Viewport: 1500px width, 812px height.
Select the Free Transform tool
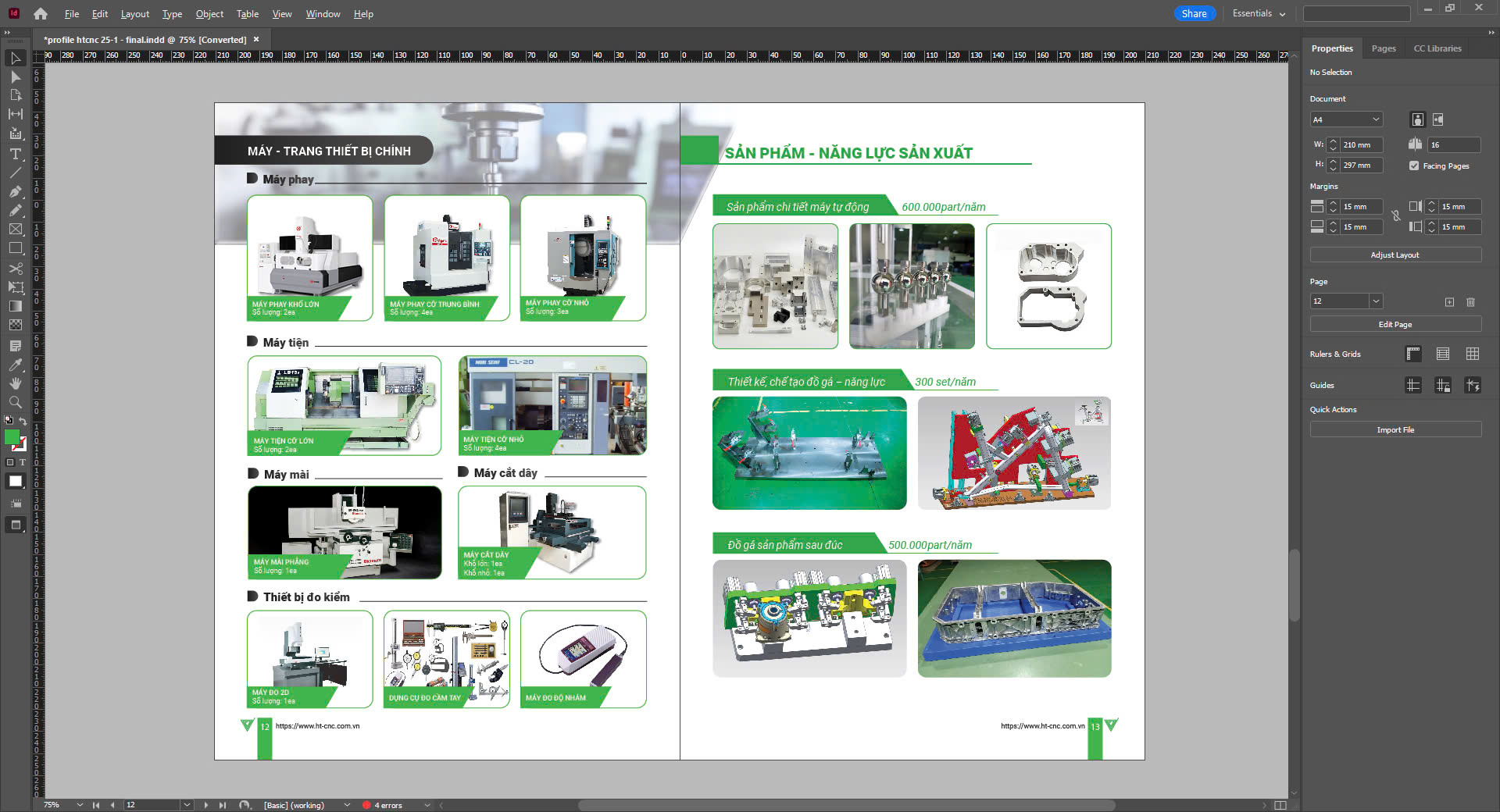pos(15,287)
